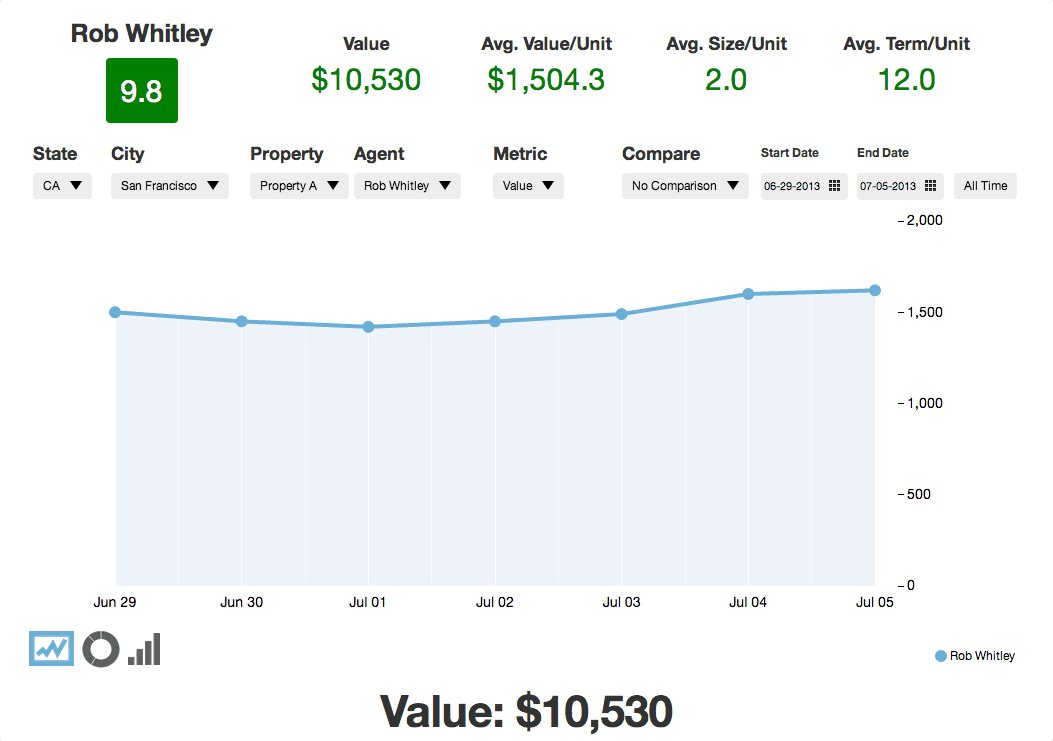Screen dimensions: 1053x741
Task: Select the Jul 01 data point on chart
Action: pyautogui.click(x=368, y=327)
